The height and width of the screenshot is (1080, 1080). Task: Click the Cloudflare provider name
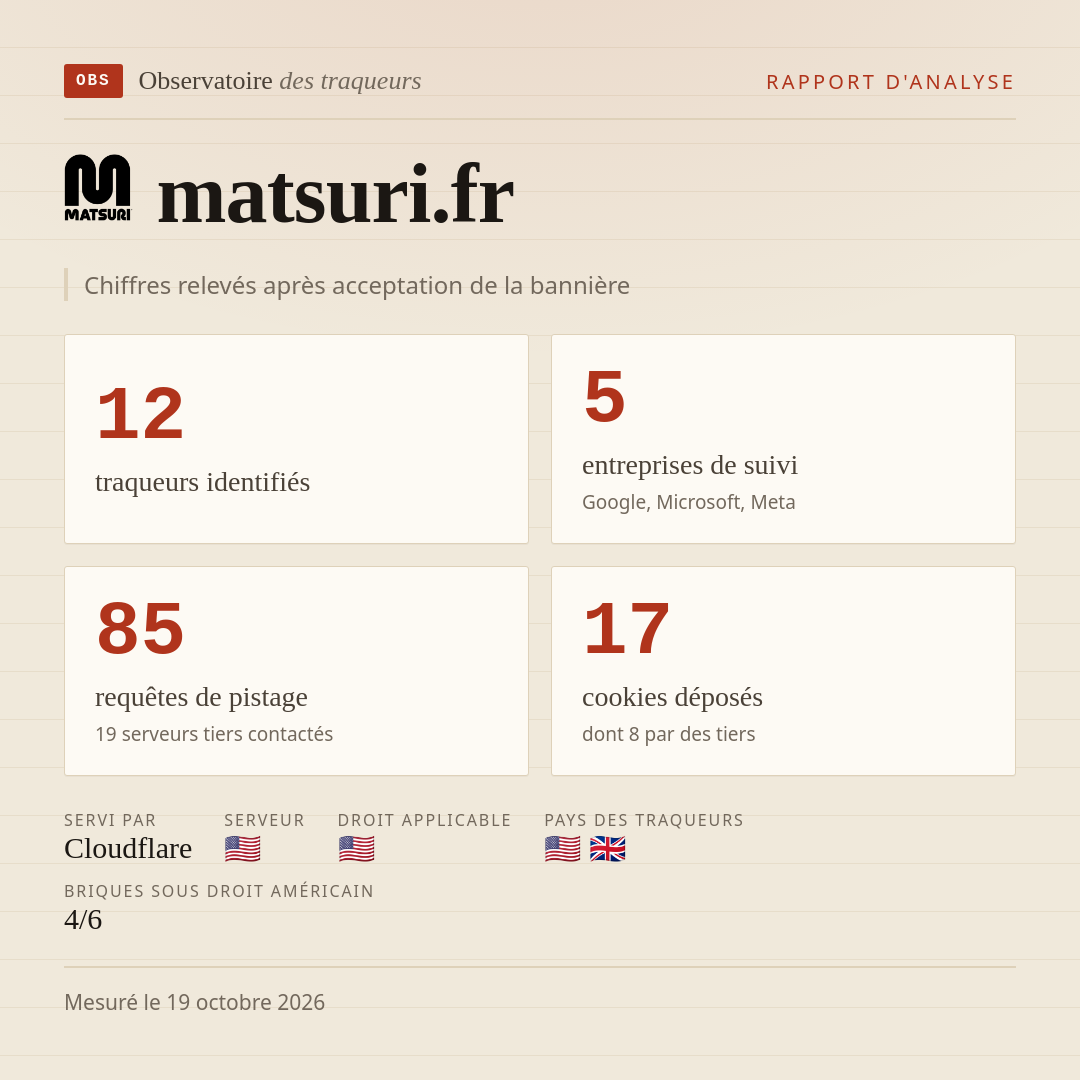(128, 849)
